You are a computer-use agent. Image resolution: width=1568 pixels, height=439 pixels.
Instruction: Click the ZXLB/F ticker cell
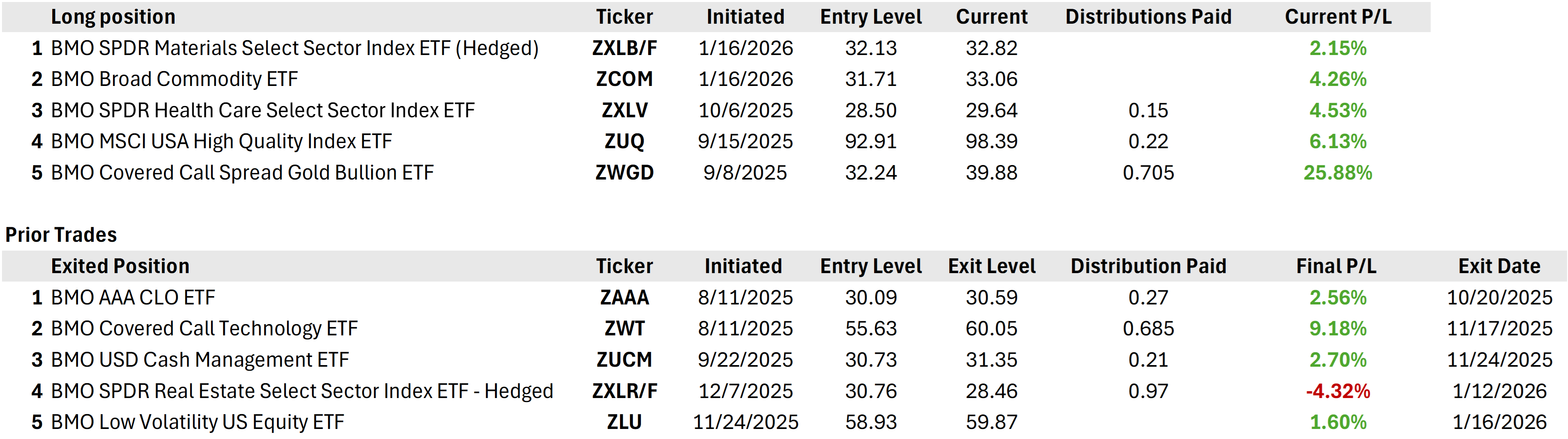624,48
